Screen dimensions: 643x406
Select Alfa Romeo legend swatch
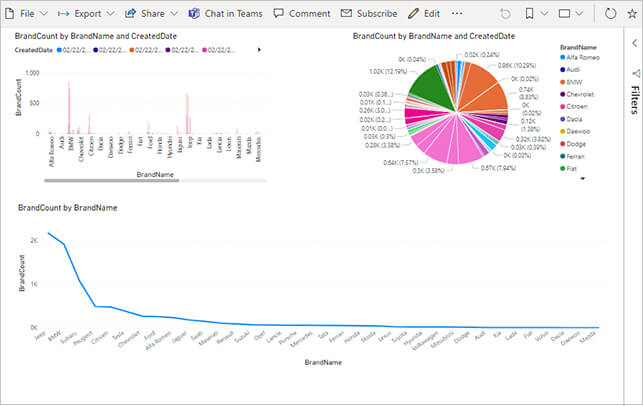pyautogui.click(x=563, y=57)
